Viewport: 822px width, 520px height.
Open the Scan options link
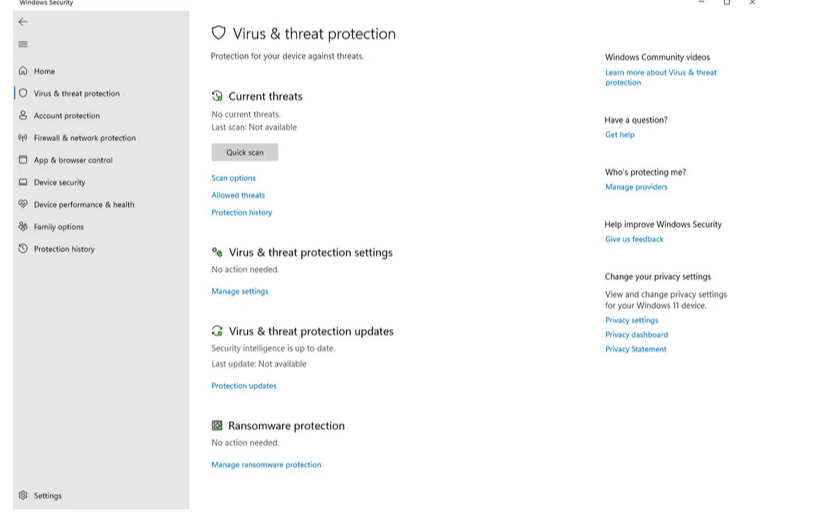(233, 178)
